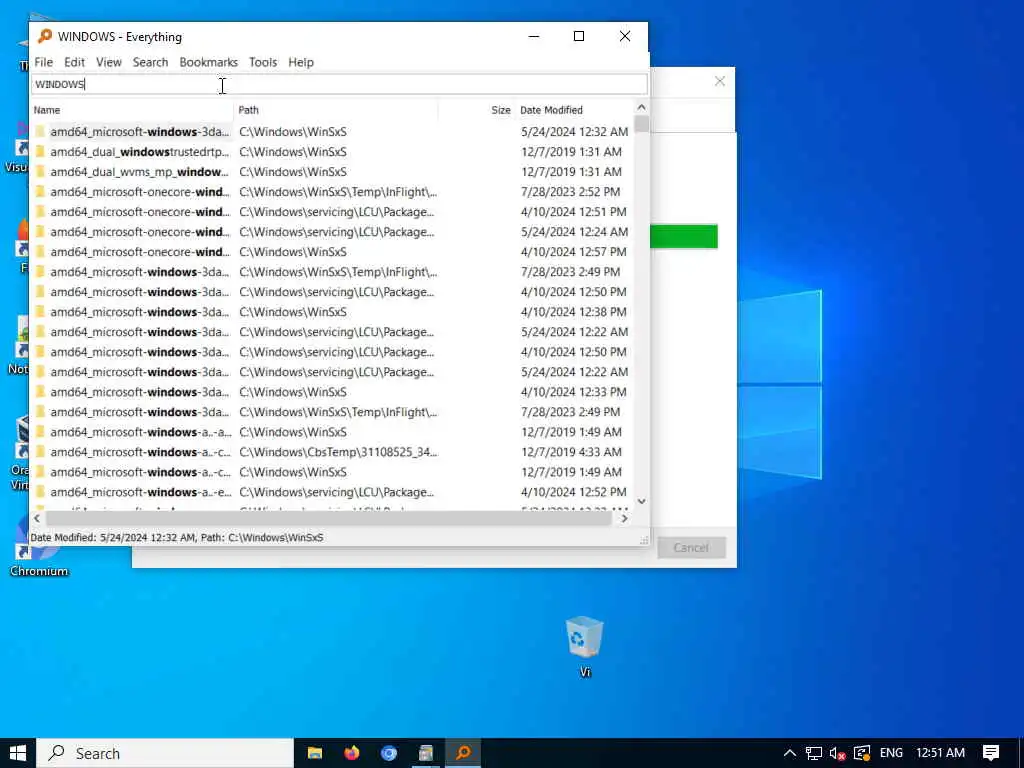This screenshot has width=1024, height=768.
Task: Open the Bookmarks menu
Action: pyautogui.click(x=208, y=62)
